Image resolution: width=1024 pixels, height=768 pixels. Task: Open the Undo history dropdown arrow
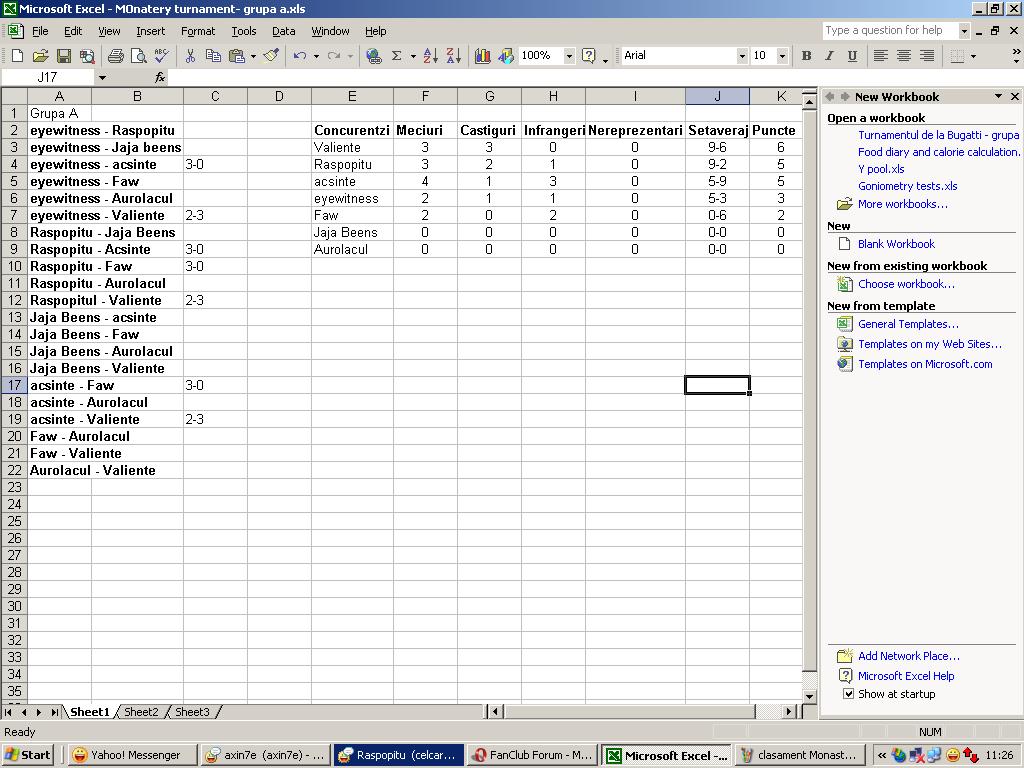coord(316,56)
